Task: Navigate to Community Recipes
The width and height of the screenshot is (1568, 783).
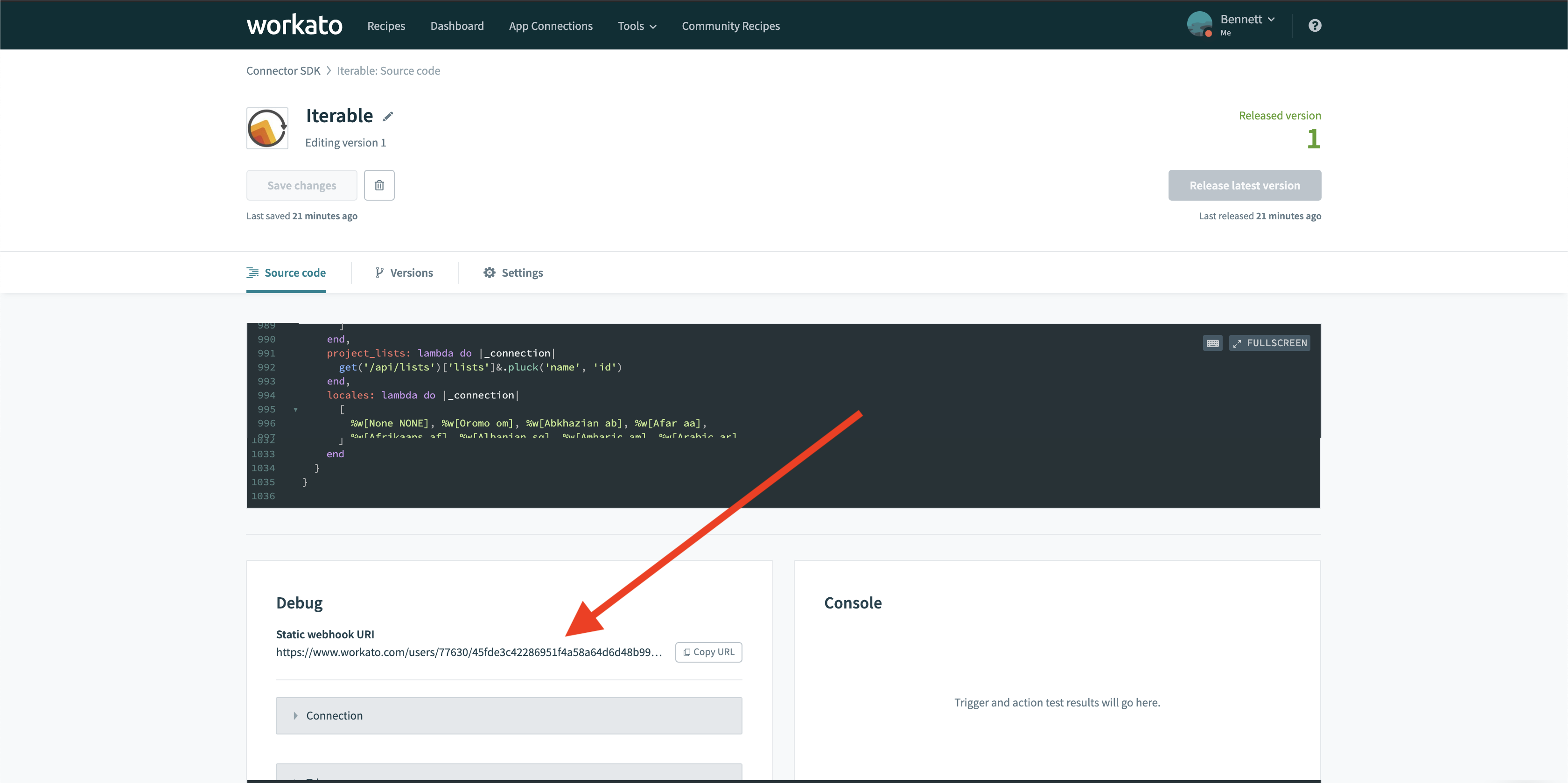Action: (x=730, y=26)
